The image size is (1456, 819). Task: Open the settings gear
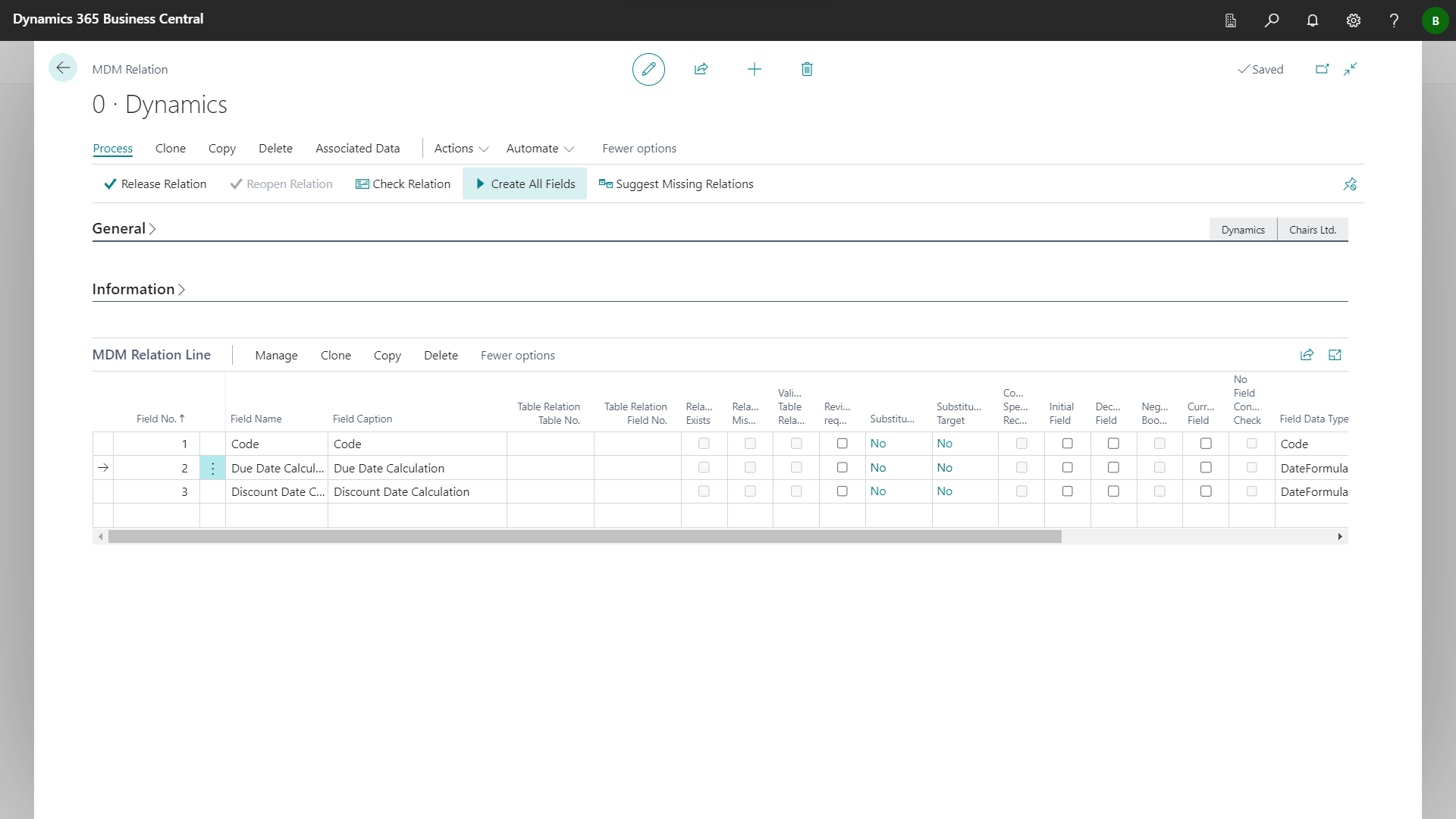tap(1354, 20)
